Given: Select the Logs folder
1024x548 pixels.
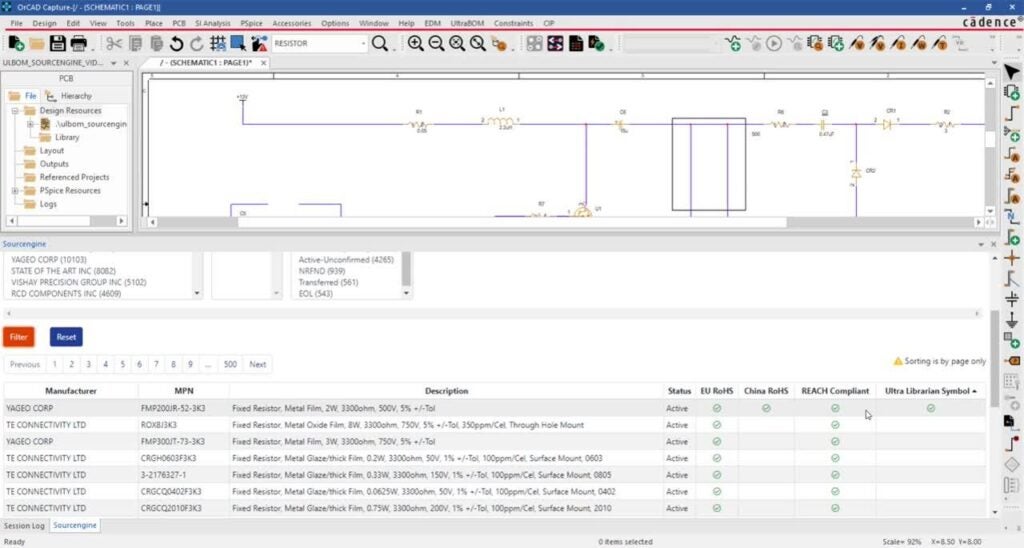Looking at the screenshot, I should 48,204.
